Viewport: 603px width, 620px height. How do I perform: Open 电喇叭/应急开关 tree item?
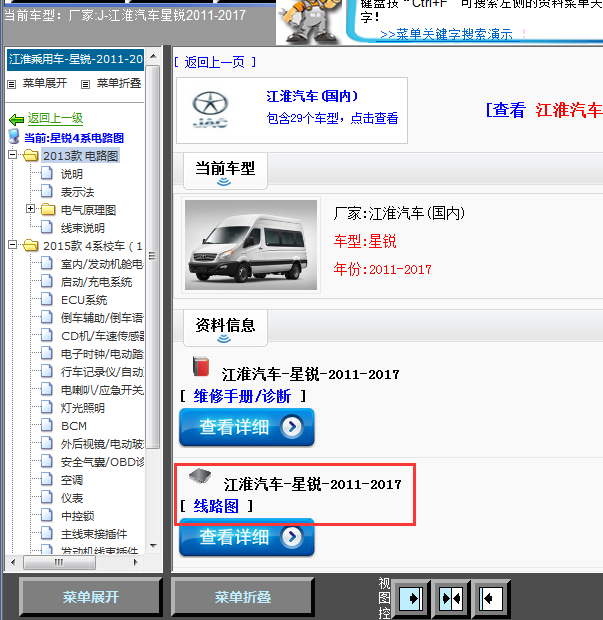coord(102,390)
